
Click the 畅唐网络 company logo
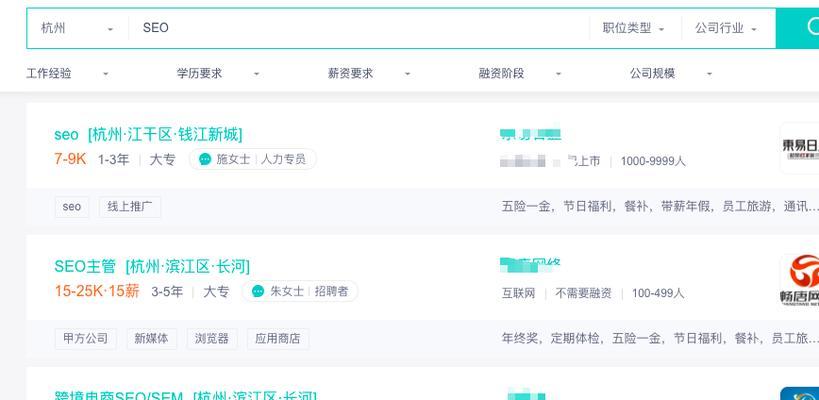[x=800, y=281]
